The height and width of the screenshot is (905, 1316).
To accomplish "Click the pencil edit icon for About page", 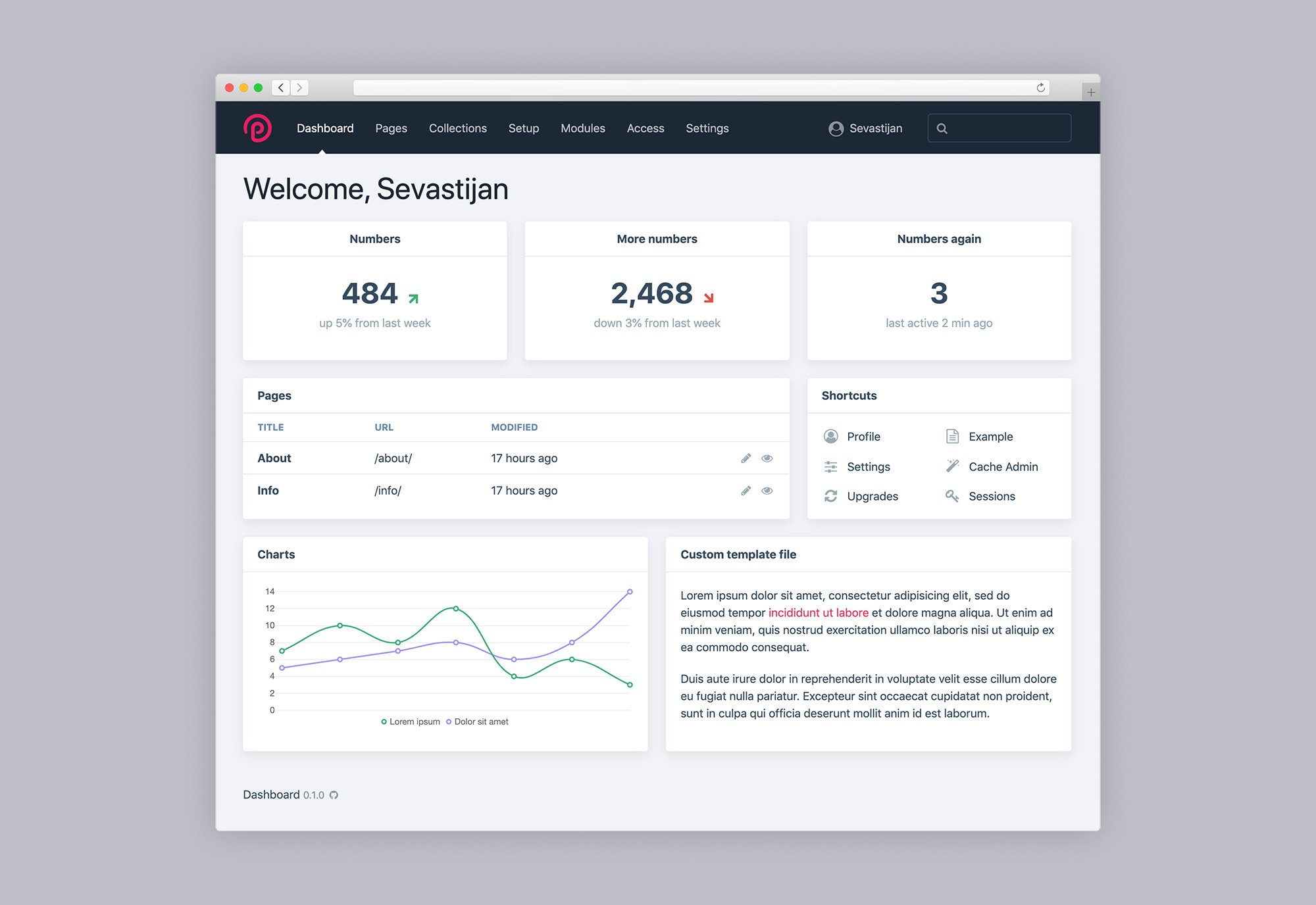I will click(x=746, y=458).
